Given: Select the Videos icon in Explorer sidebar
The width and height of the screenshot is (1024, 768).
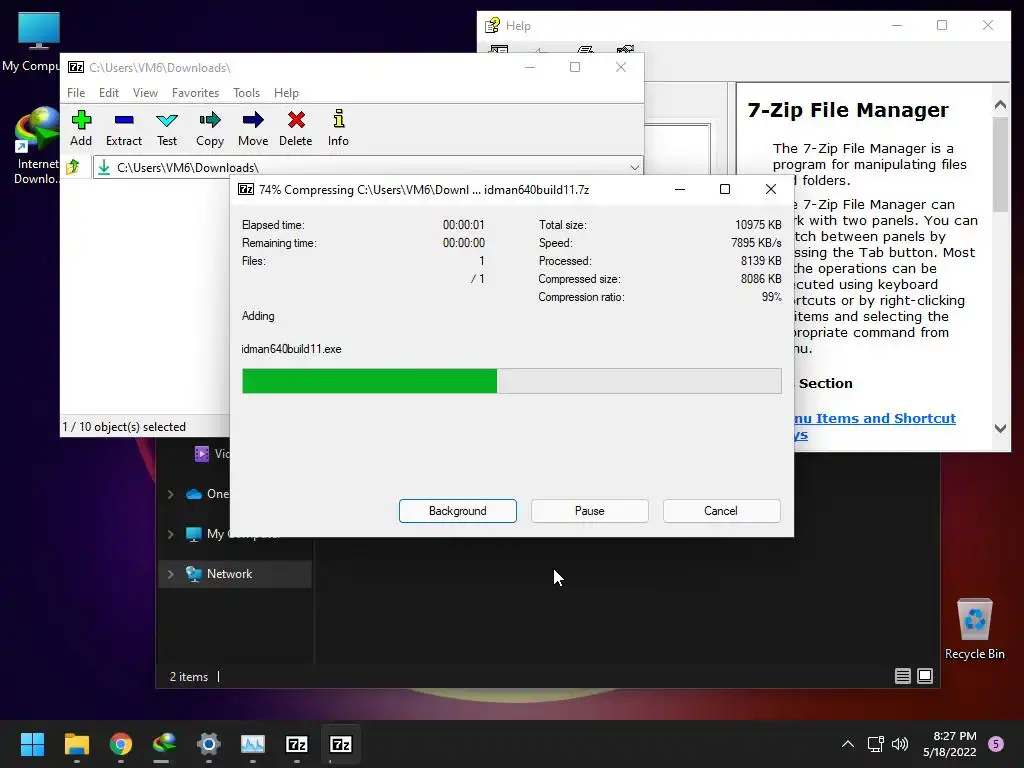Looking at the screenshot, I should coord(202,453).
